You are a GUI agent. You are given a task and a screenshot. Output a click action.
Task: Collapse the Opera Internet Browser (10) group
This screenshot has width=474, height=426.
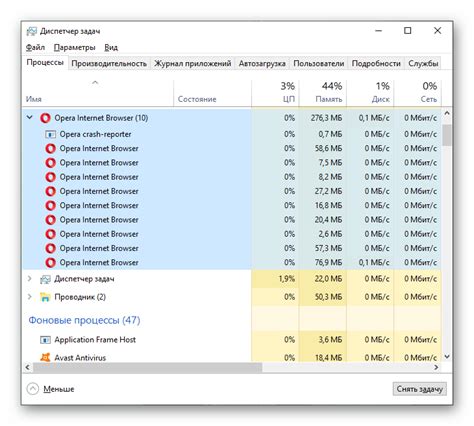[30, 117]
